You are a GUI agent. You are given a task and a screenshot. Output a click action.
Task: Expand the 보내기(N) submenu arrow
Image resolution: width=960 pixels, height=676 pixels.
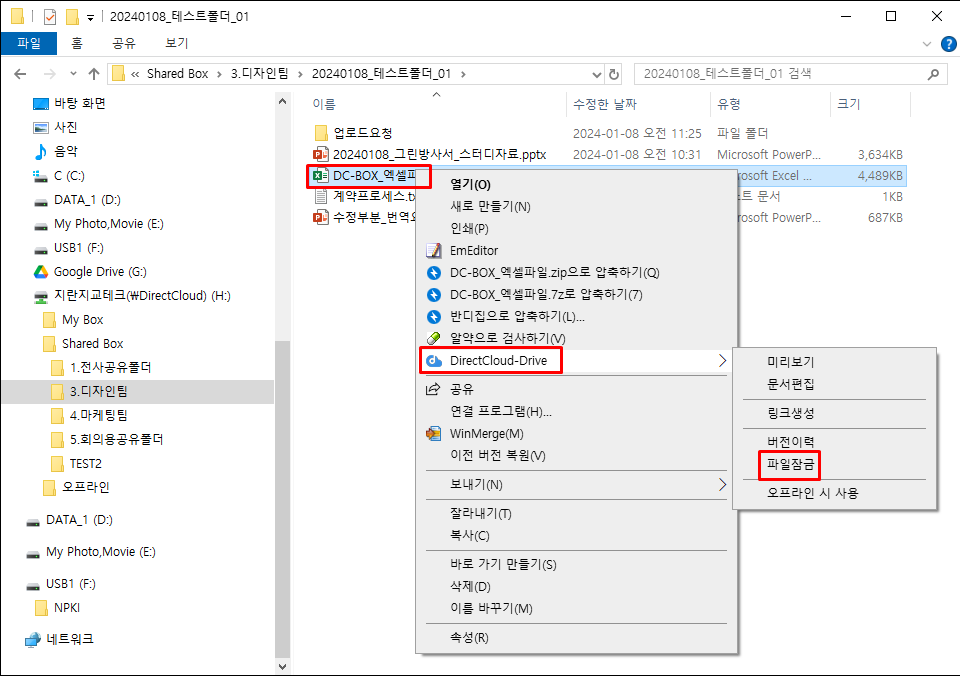pyautogui.click(x=722, y=485)
